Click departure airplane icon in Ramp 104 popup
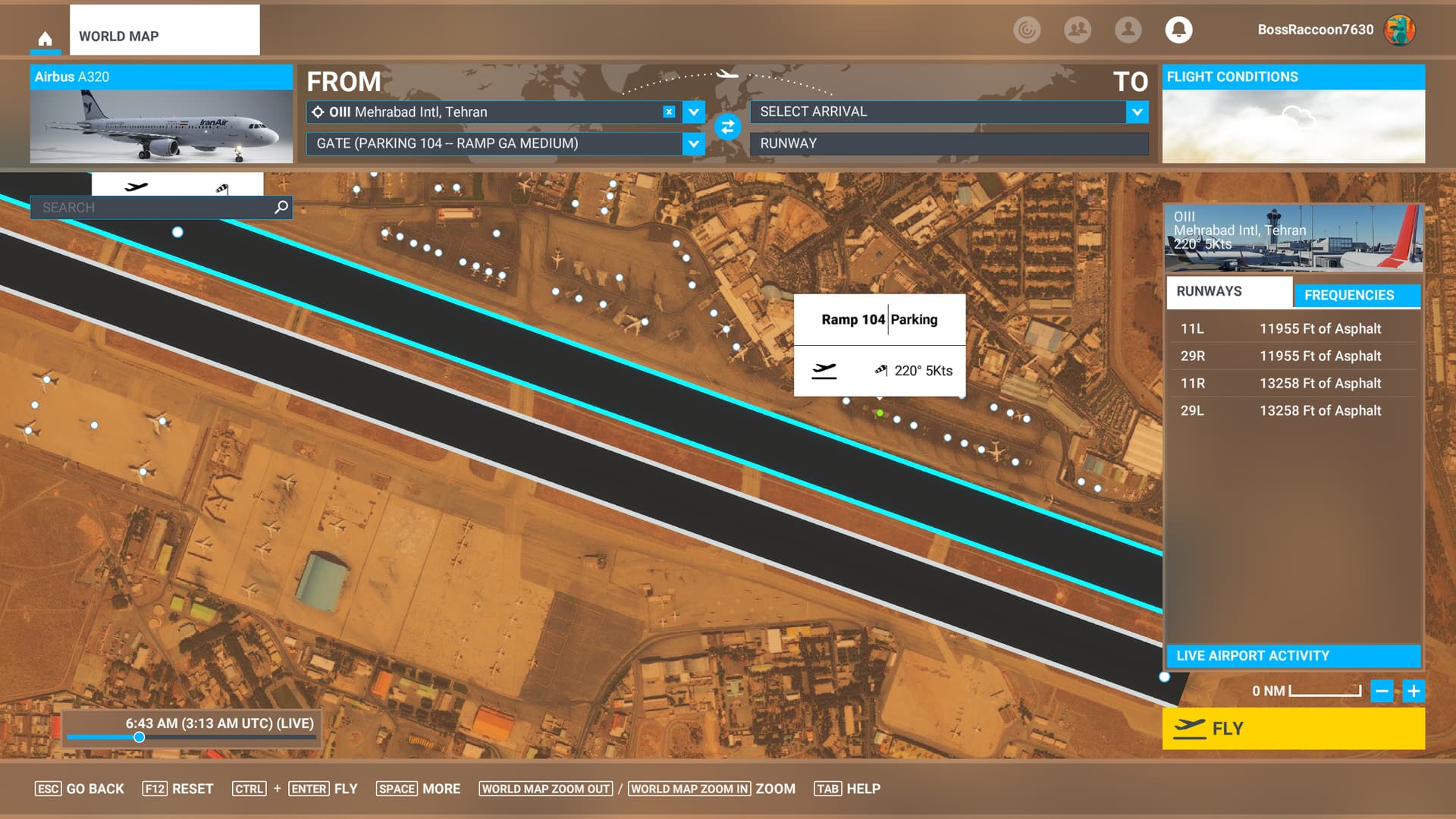 click(824, 370)
